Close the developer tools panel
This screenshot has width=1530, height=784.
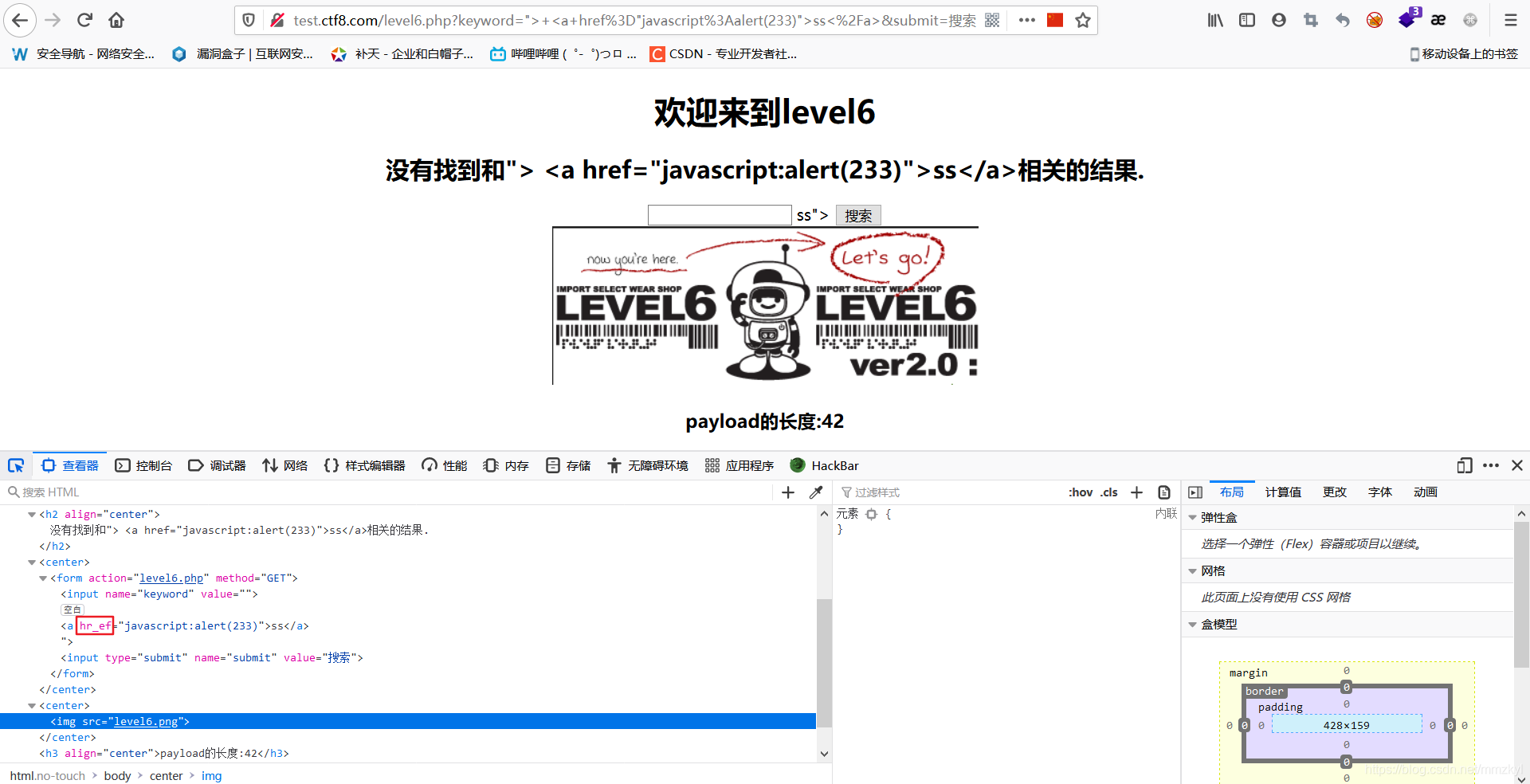point(1517,465)
